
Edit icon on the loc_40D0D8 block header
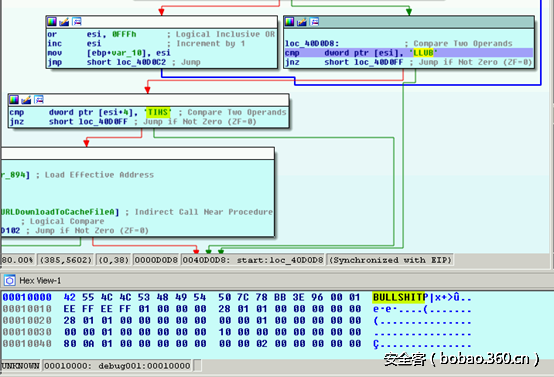tap(301, 22)
